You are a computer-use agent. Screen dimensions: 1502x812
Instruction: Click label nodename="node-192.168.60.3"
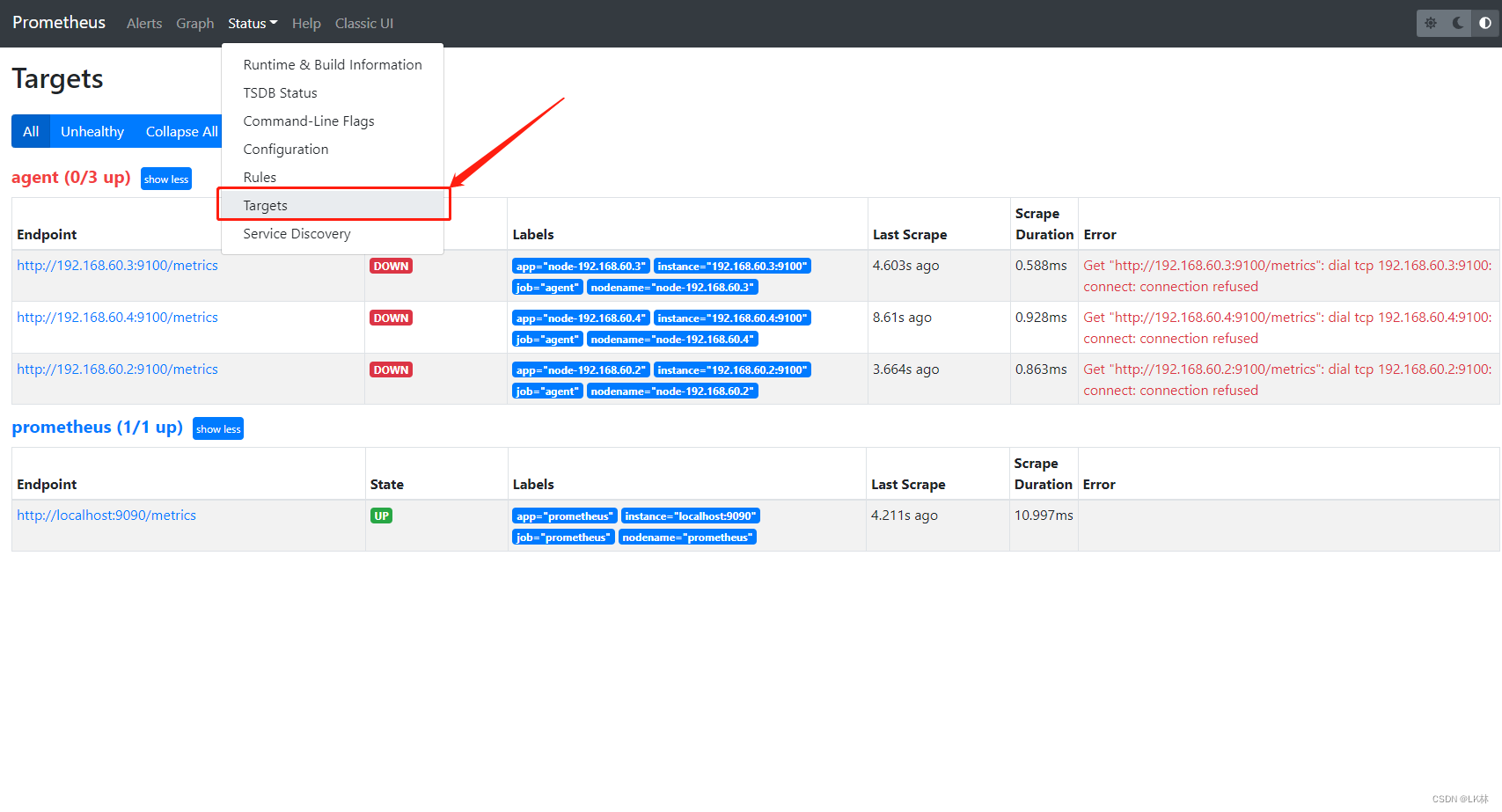672,288
